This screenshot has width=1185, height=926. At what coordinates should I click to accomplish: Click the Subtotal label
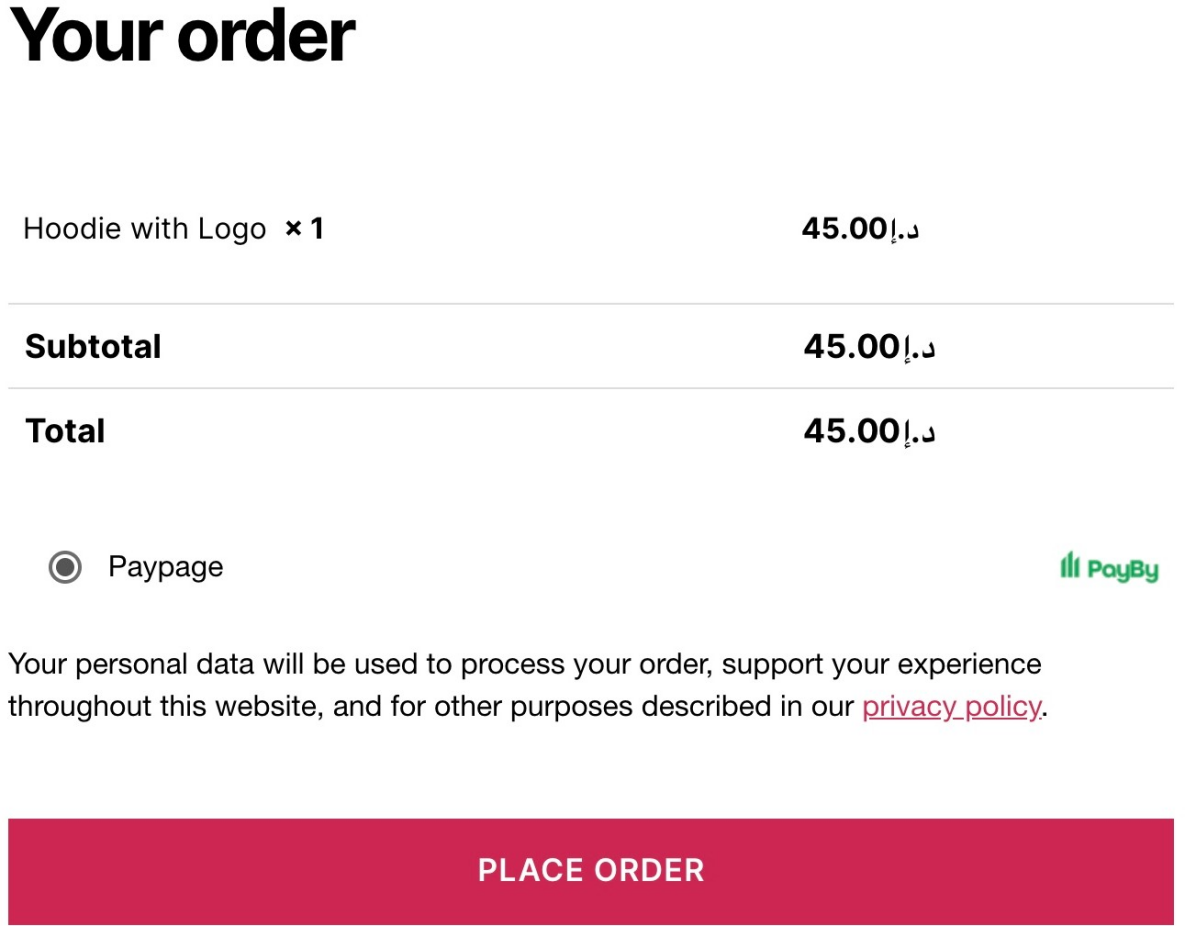pyautogui.click(x=93, y=347)
